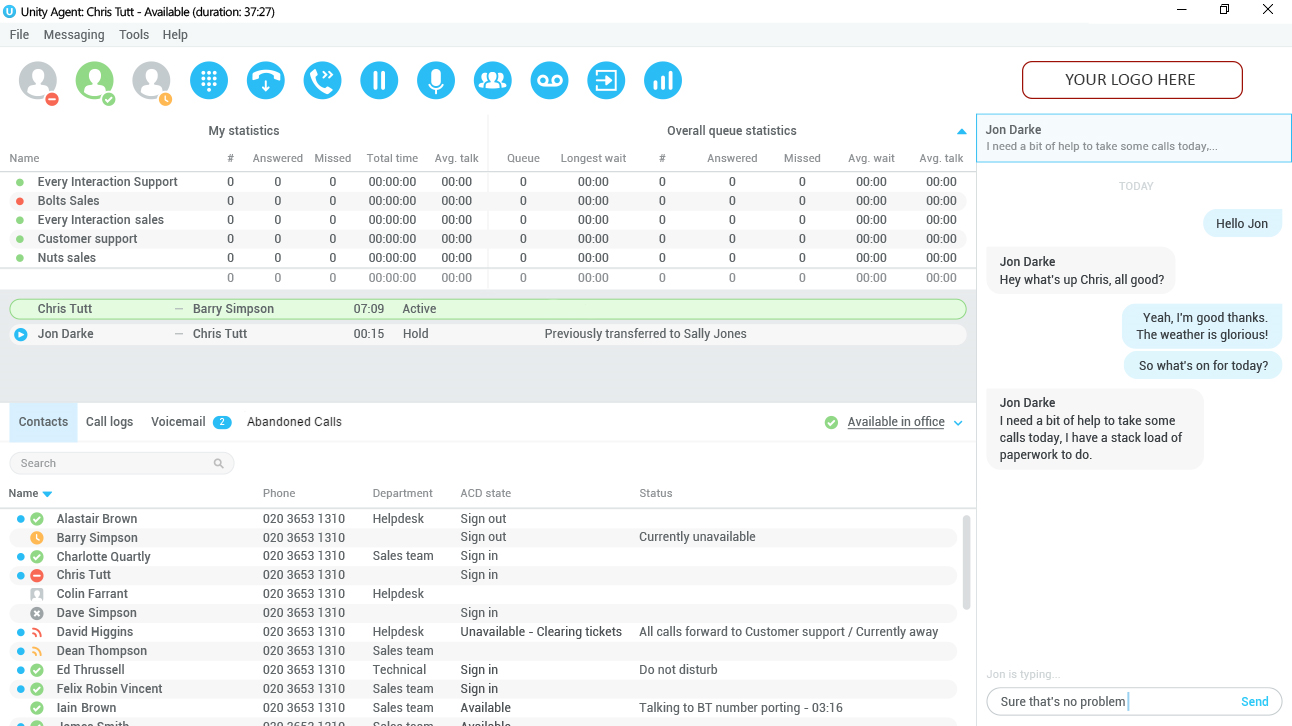Expand the Available in office dropdown
1292x726 pixels.
pos(958,423)
